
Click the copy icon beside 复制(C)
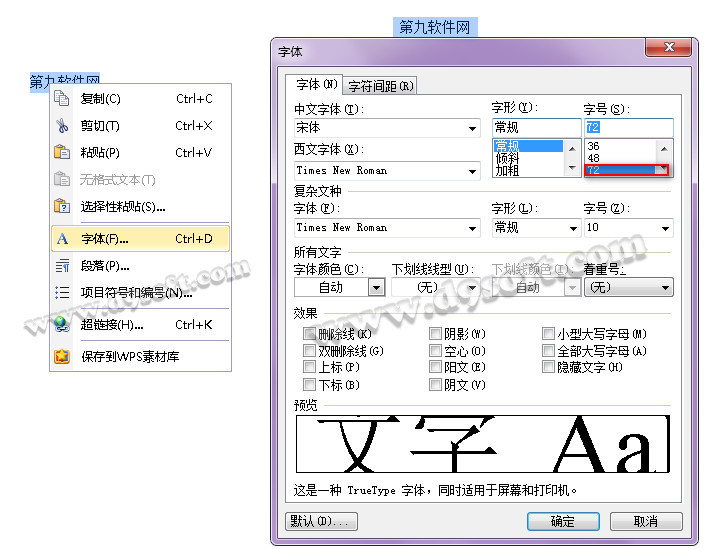[62, 98]
